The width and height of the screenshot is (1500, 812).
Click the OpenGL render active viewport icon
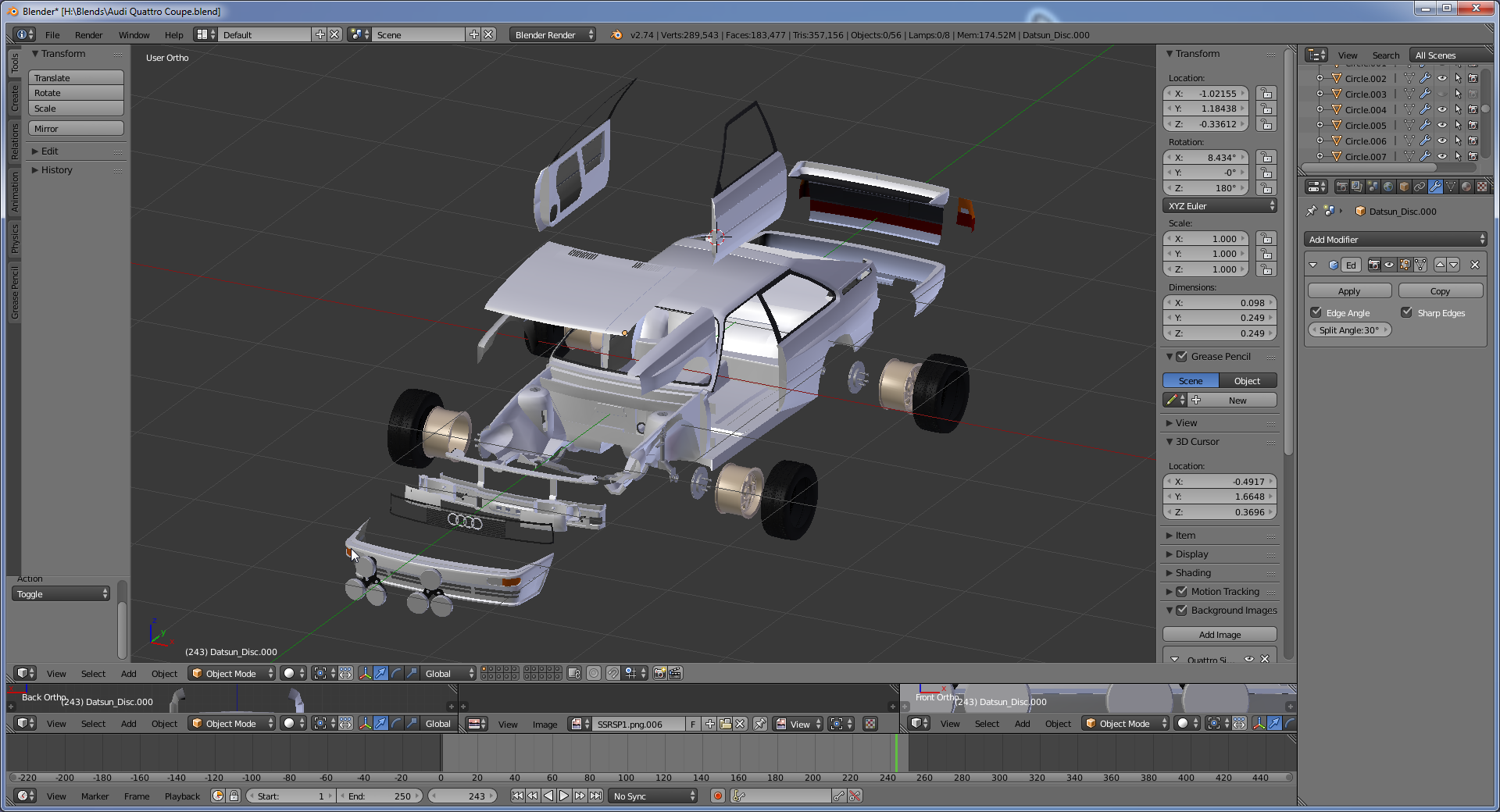(659, 673)
